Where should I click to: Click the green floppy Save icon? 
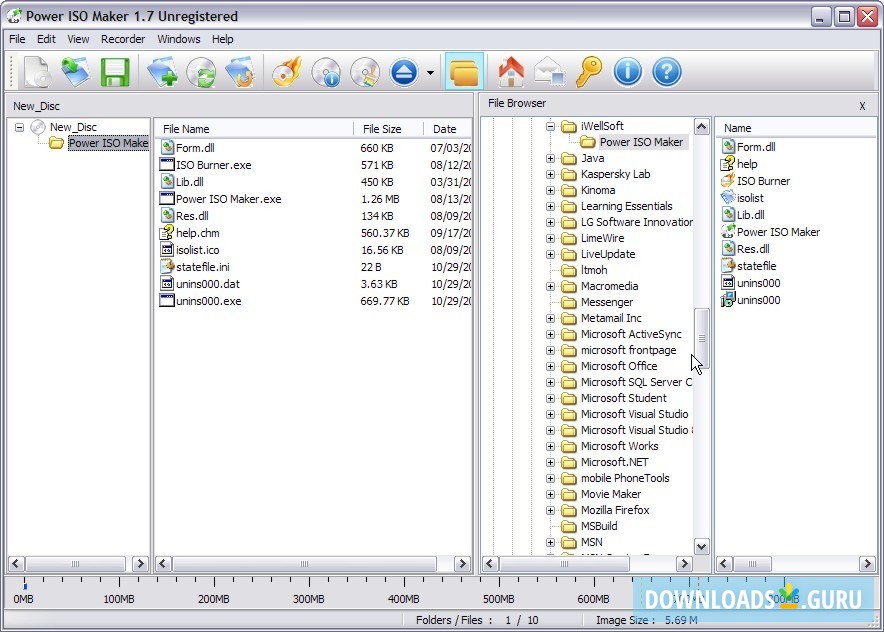[x=115, y=72]
